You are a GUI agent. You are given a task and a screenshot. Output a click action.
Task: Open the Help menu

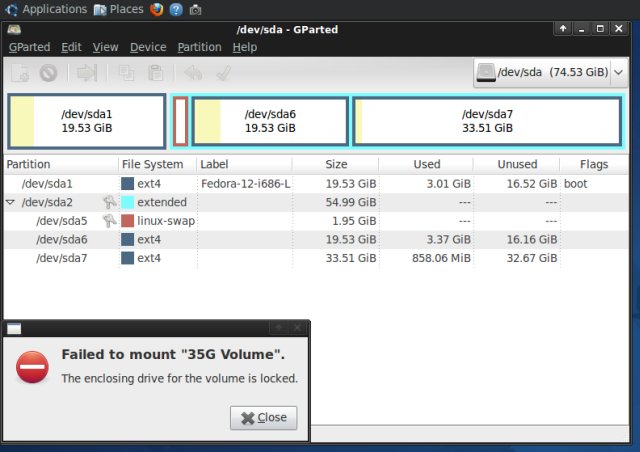click(x=245, y=47)
